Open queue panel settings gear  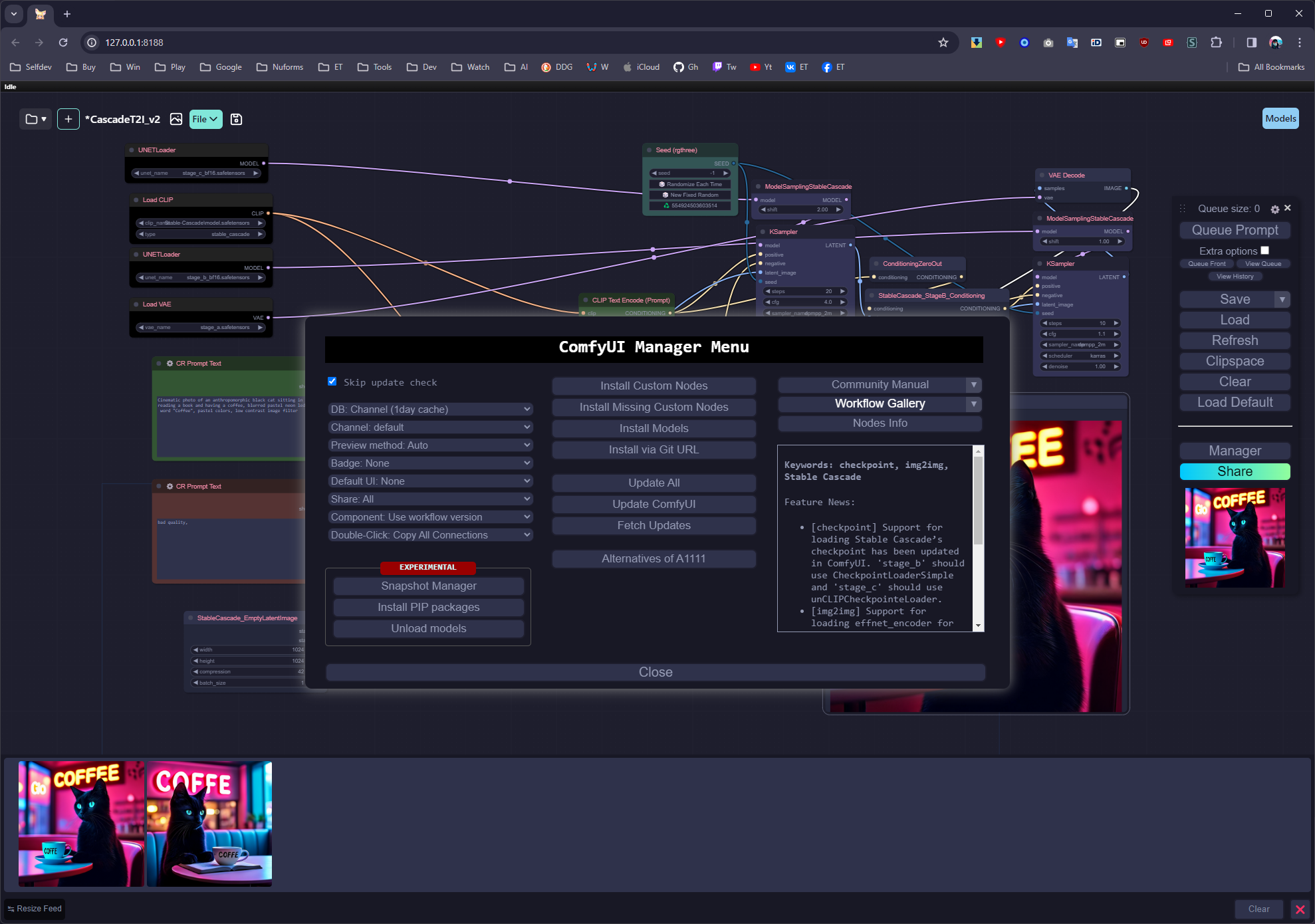(x=1274, y=209)
